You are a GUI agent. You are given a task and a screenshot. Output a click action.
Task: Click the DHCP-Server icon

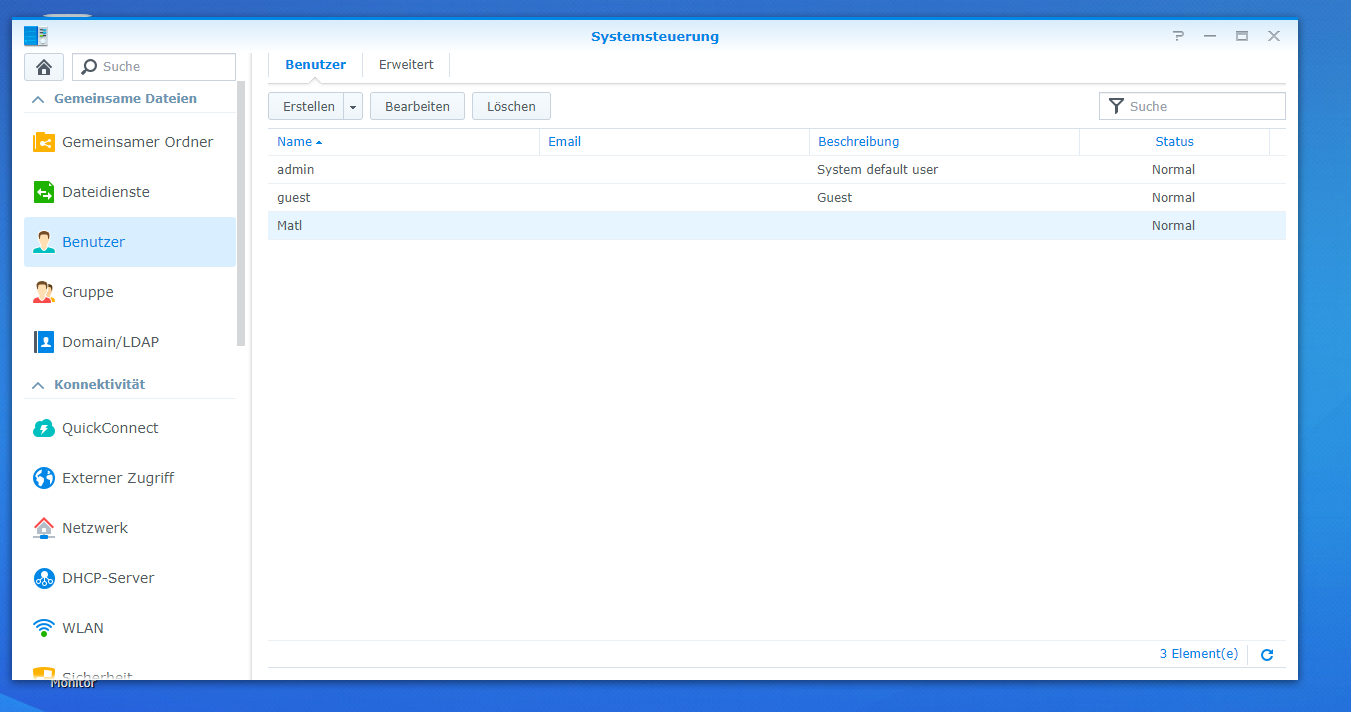point(44,578)
